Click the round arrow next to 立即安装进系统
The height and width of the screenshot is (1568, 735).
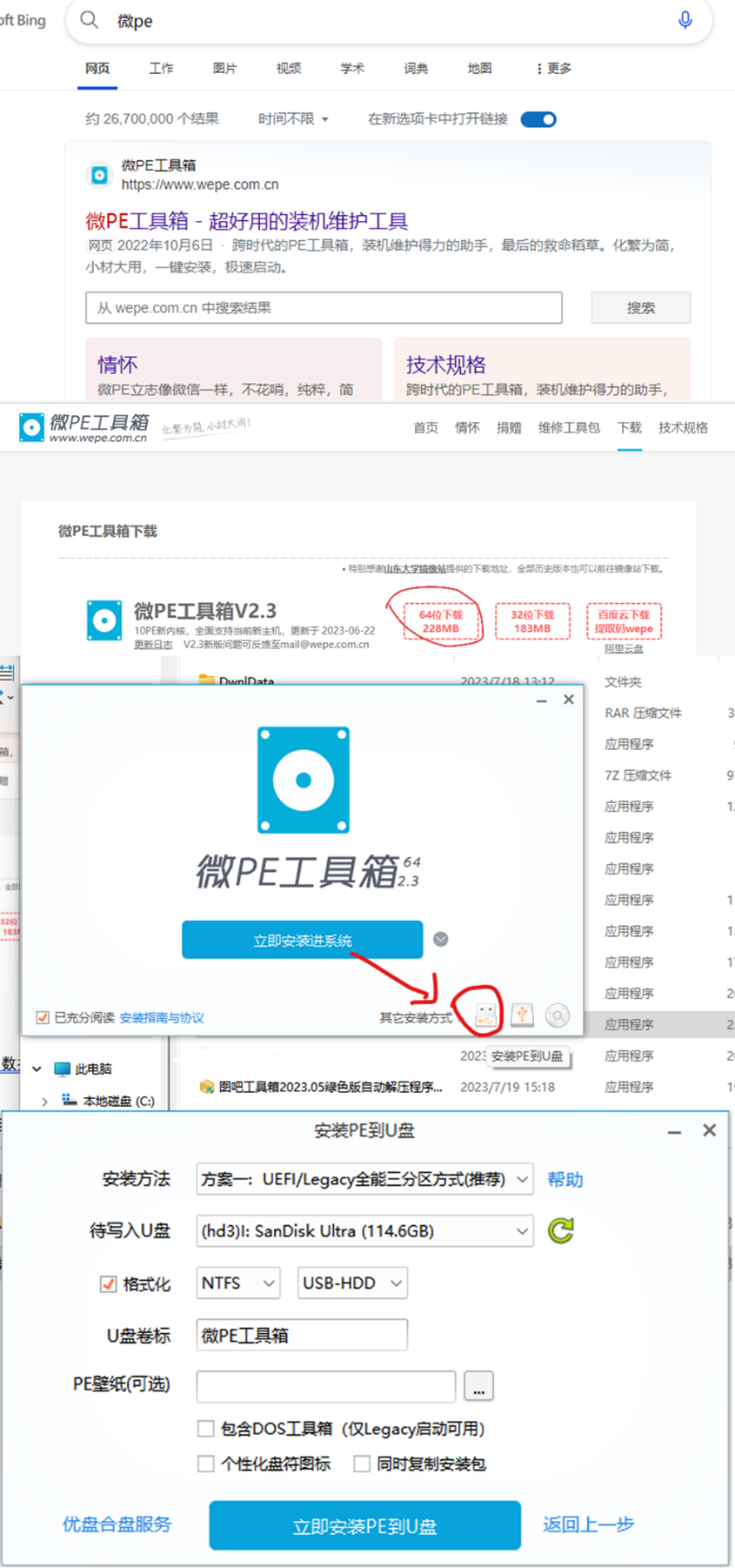[x=441, y=939]
